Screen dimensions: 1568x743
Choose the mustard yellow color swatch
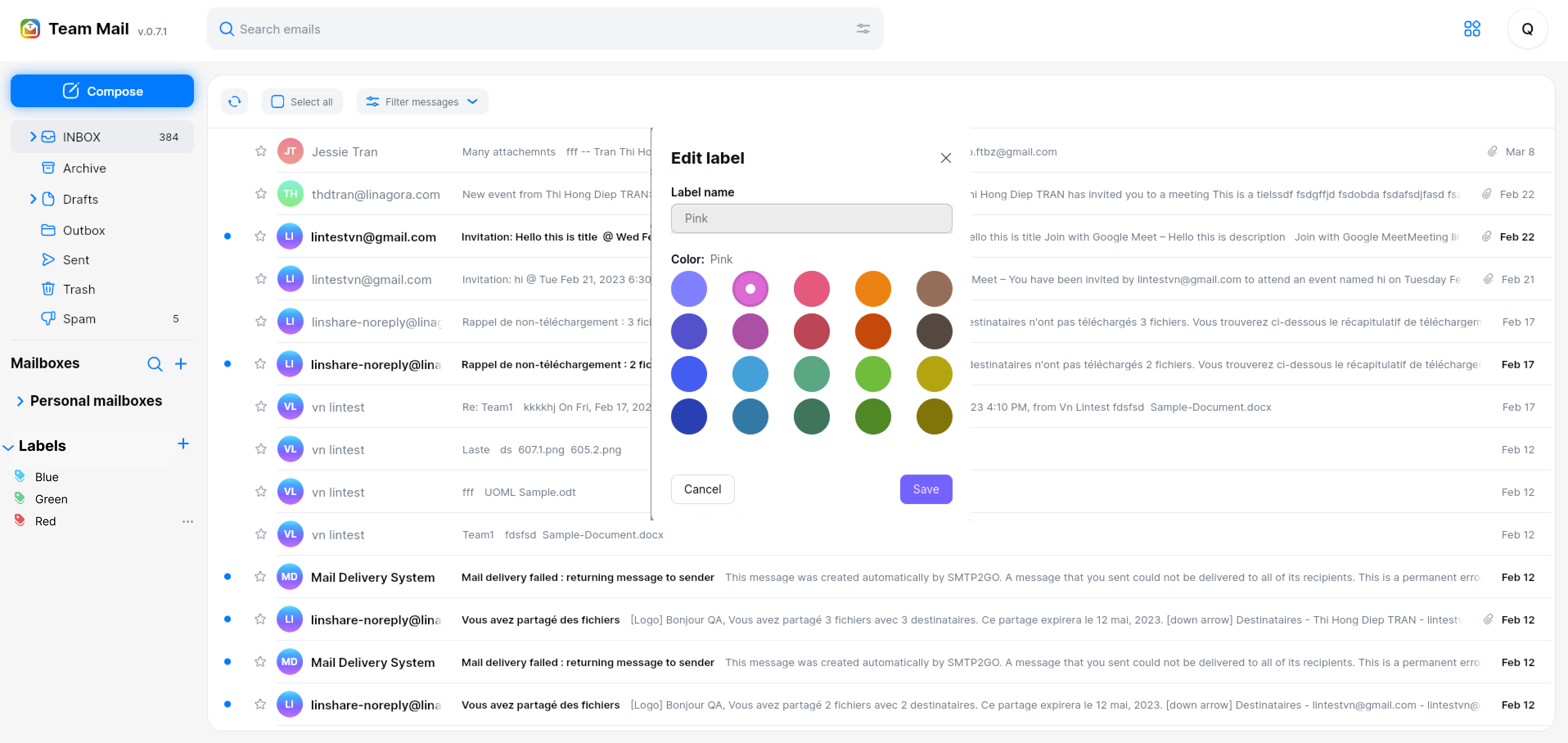934,374
